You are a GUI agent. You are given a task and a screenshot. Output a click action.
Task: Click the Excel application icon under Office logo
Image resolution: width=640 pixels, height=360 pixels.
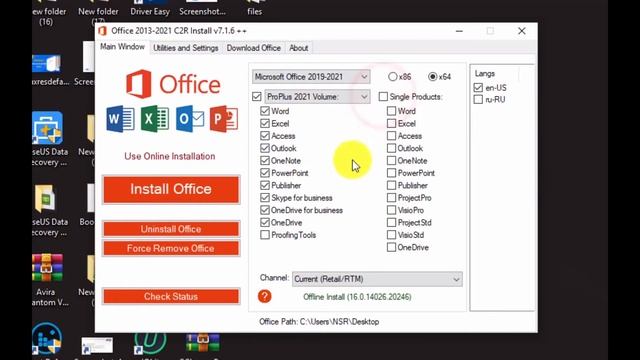pos(155,119)
